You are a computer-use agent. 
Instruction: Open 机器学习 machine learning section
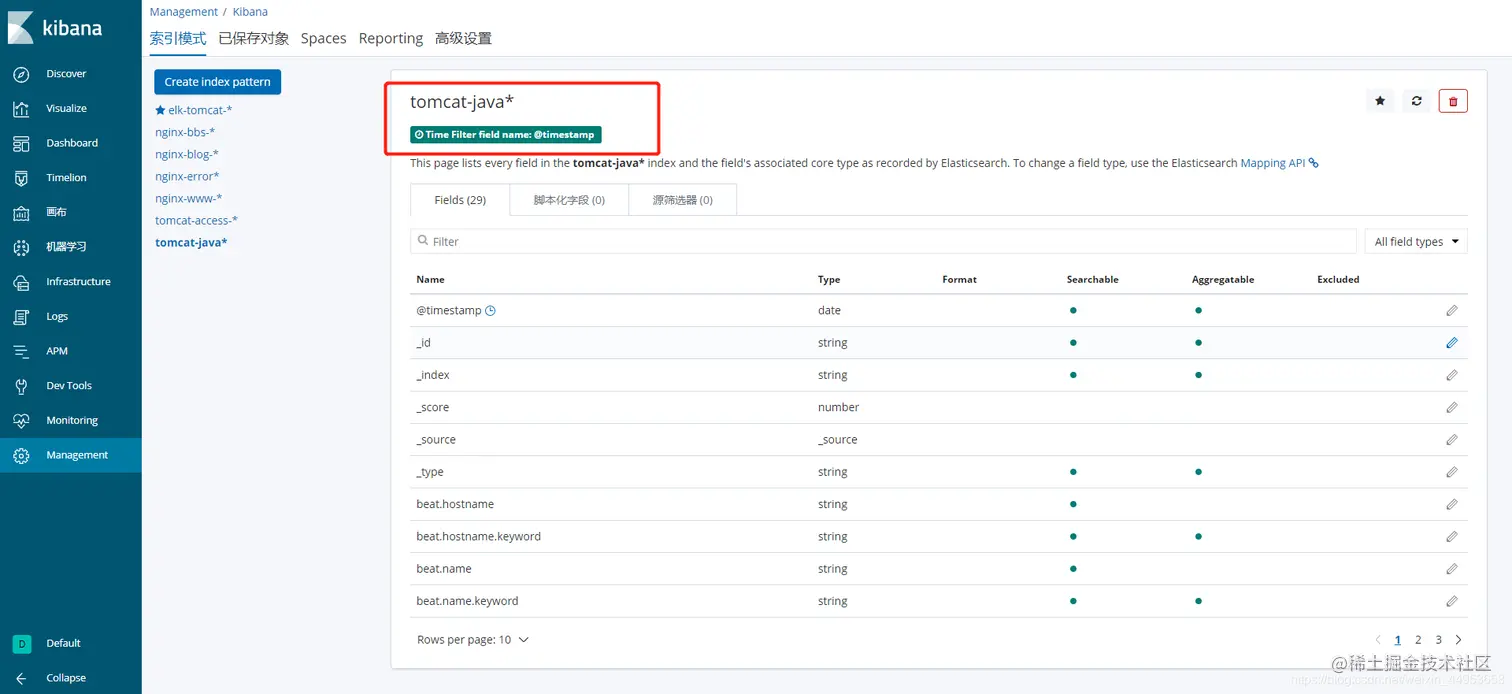[x=66, y=247]
